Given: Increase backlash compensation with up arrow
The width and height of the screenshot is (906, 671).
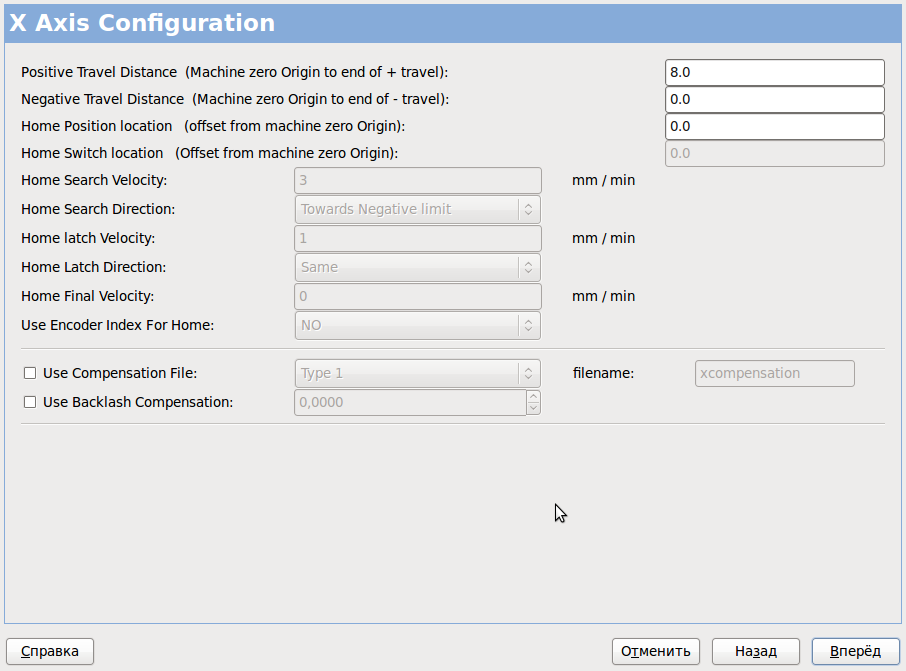Looking at the screenshot, I should [x=533, y=396].
